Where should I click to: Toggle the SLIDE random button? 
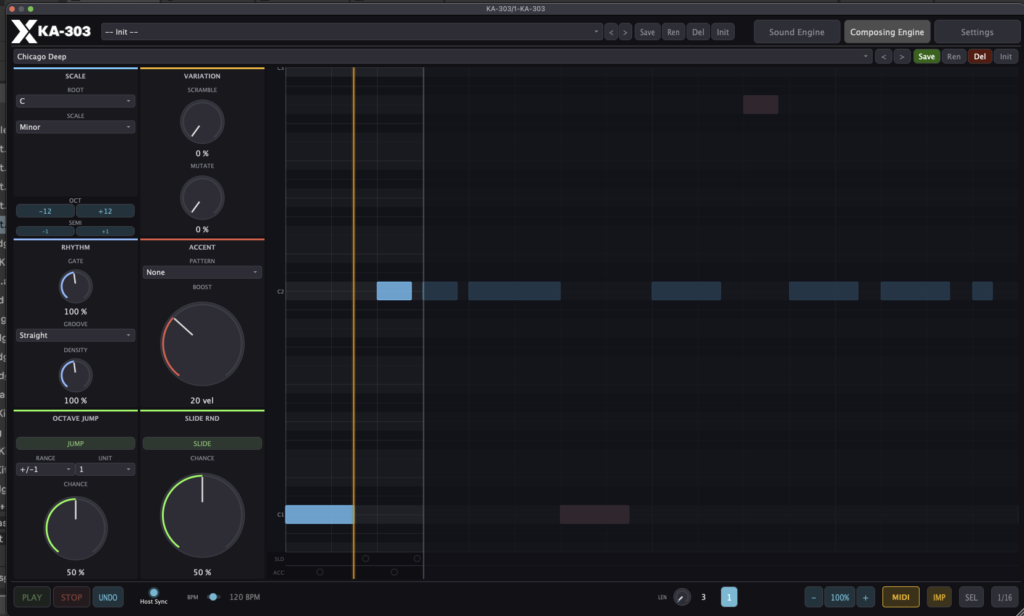point(202,444)
